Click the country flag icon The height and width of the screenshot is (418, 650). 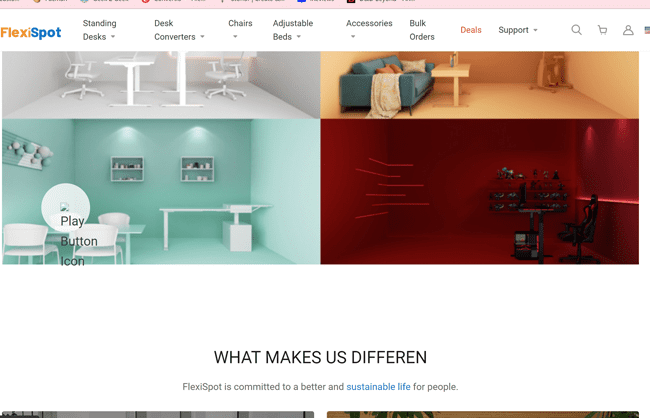(647, 30)
